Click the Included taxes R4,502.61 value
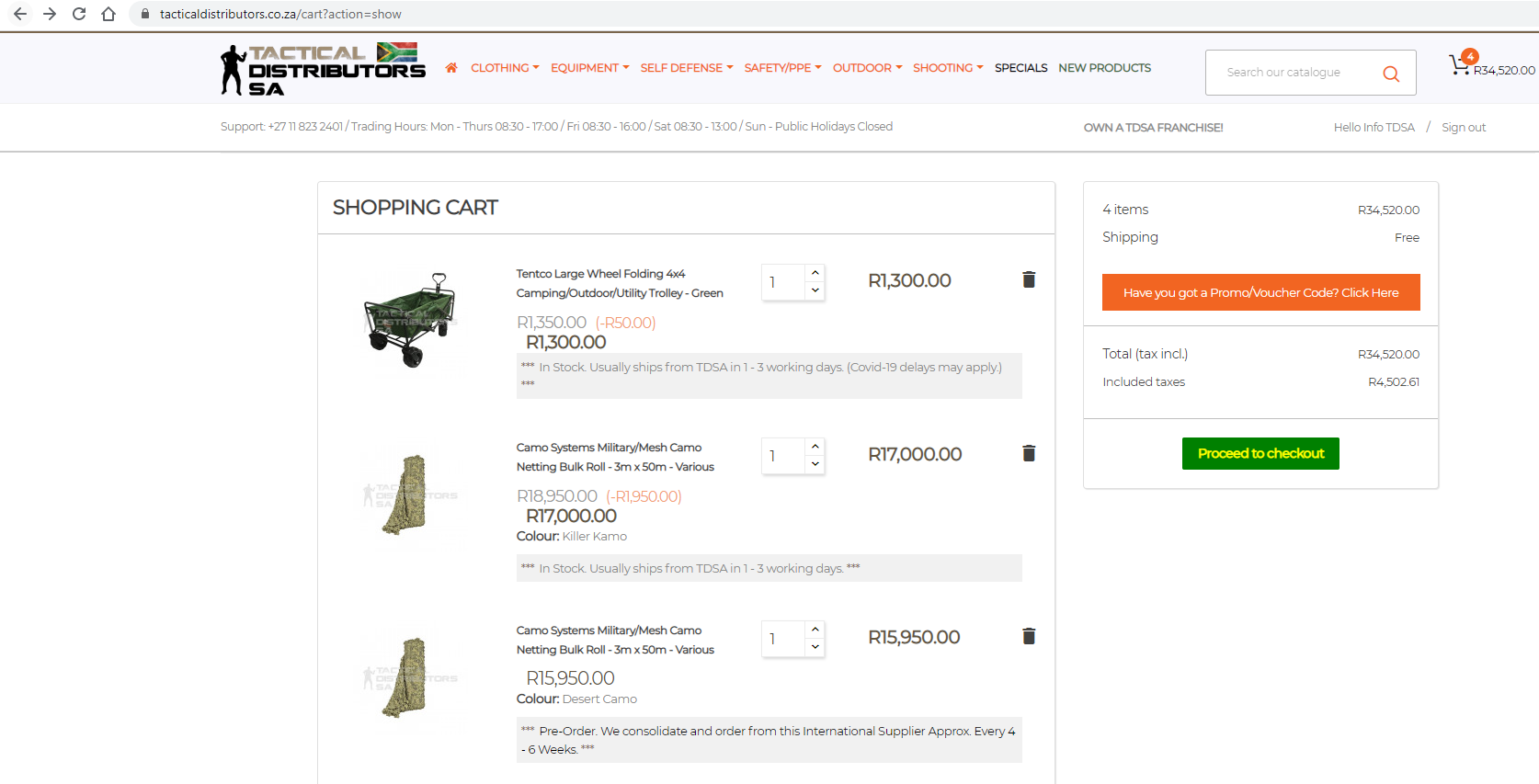This screenshot has height=784, width=1539. pos(1394,381)
